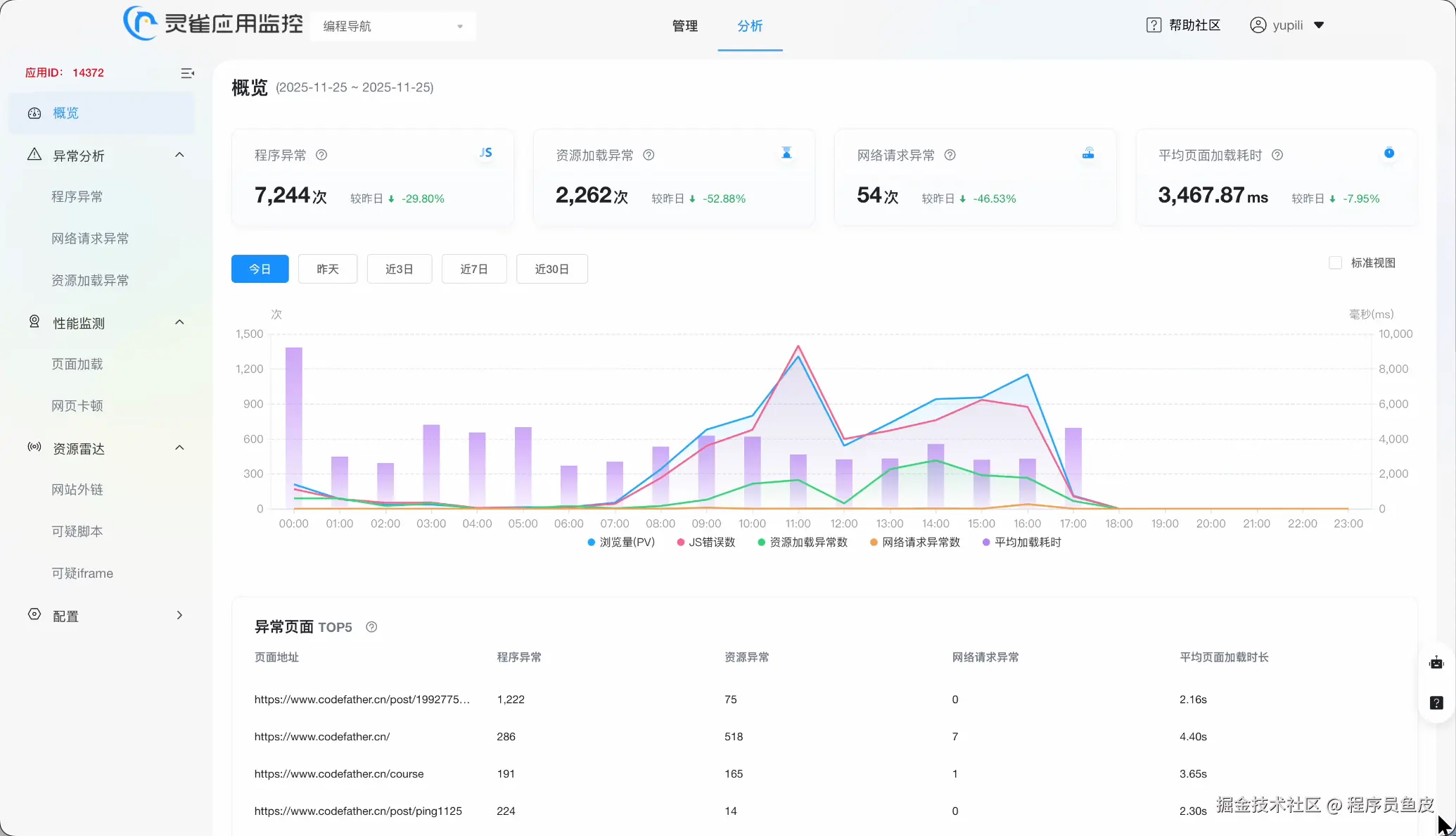Click help icon next to 异常页面 TOP5
This screenshot has height=836, width=1456.
click(x=371, y=627)
